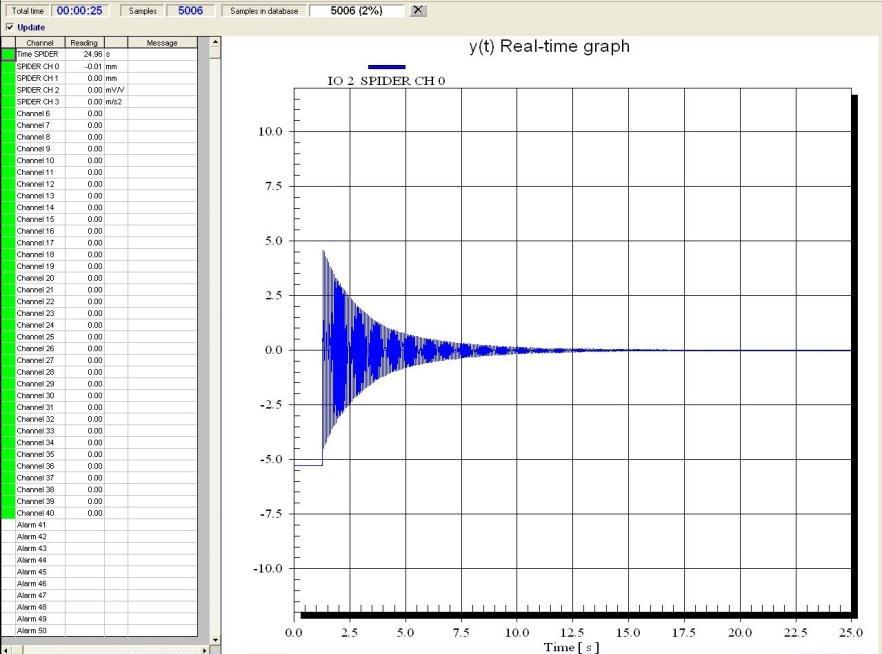Click the 10.0 y-axis tick label
This screenshot has width=882, height=654.
point(270,132)
